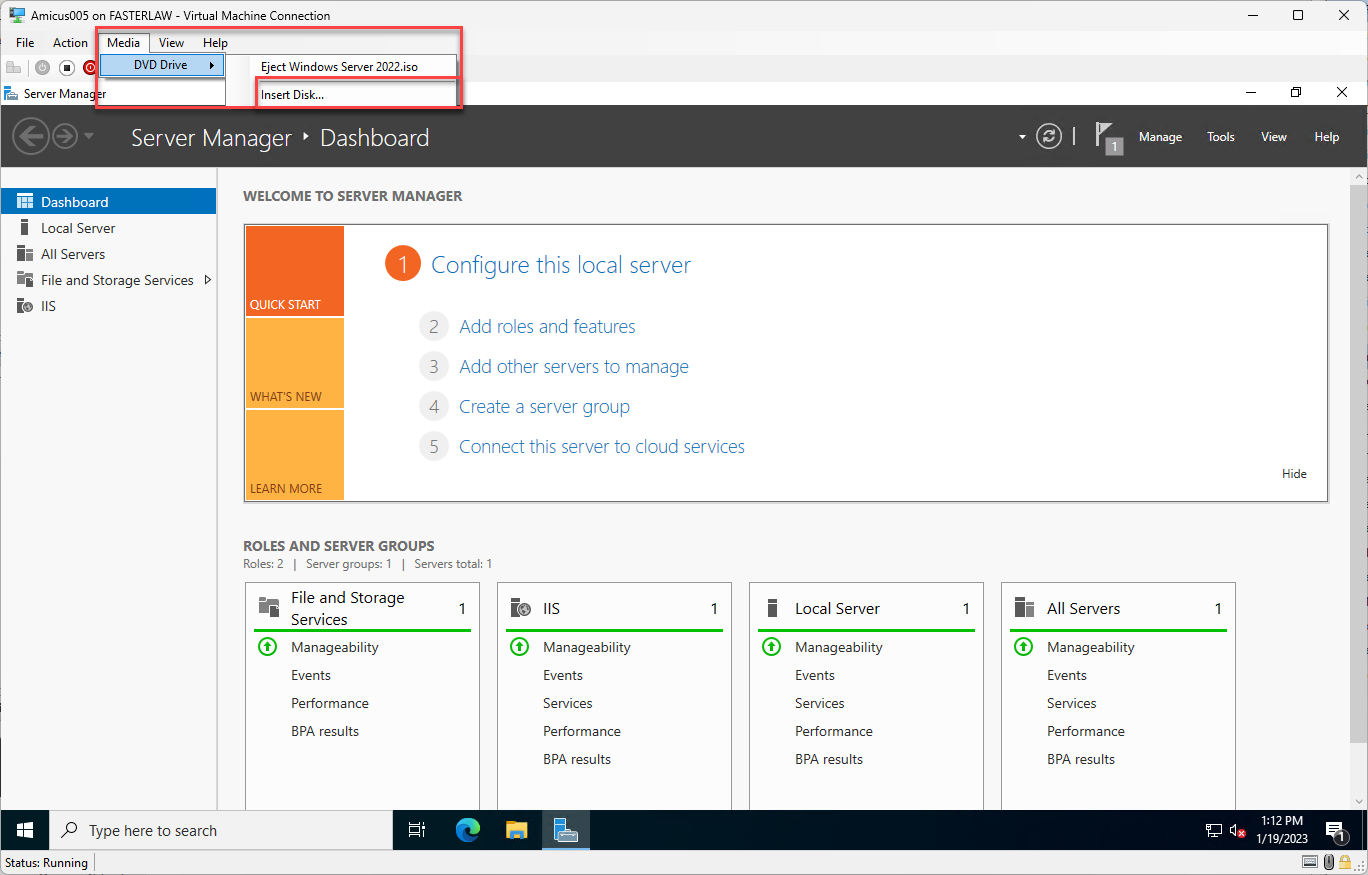
Task: Click the Local Server icon in the sidebar
Action: coord(25,228)
